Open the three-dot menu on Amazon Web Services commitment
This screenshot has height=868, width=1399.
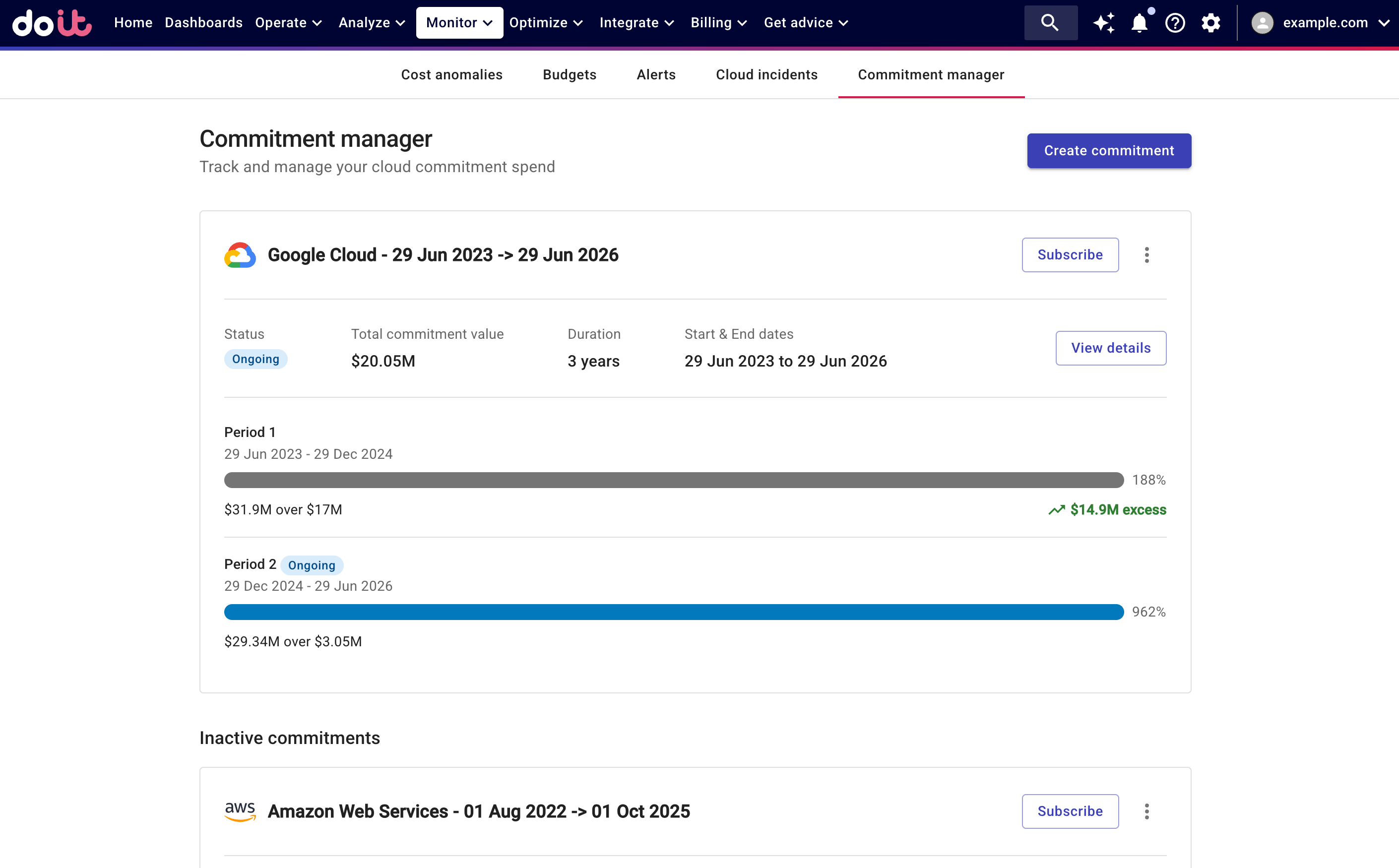1146,811
